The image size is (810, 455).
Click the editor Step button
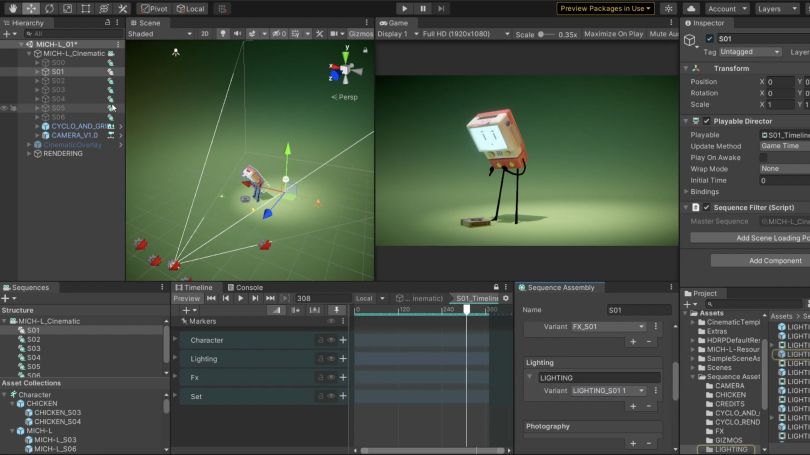click(x=441, y=8)
